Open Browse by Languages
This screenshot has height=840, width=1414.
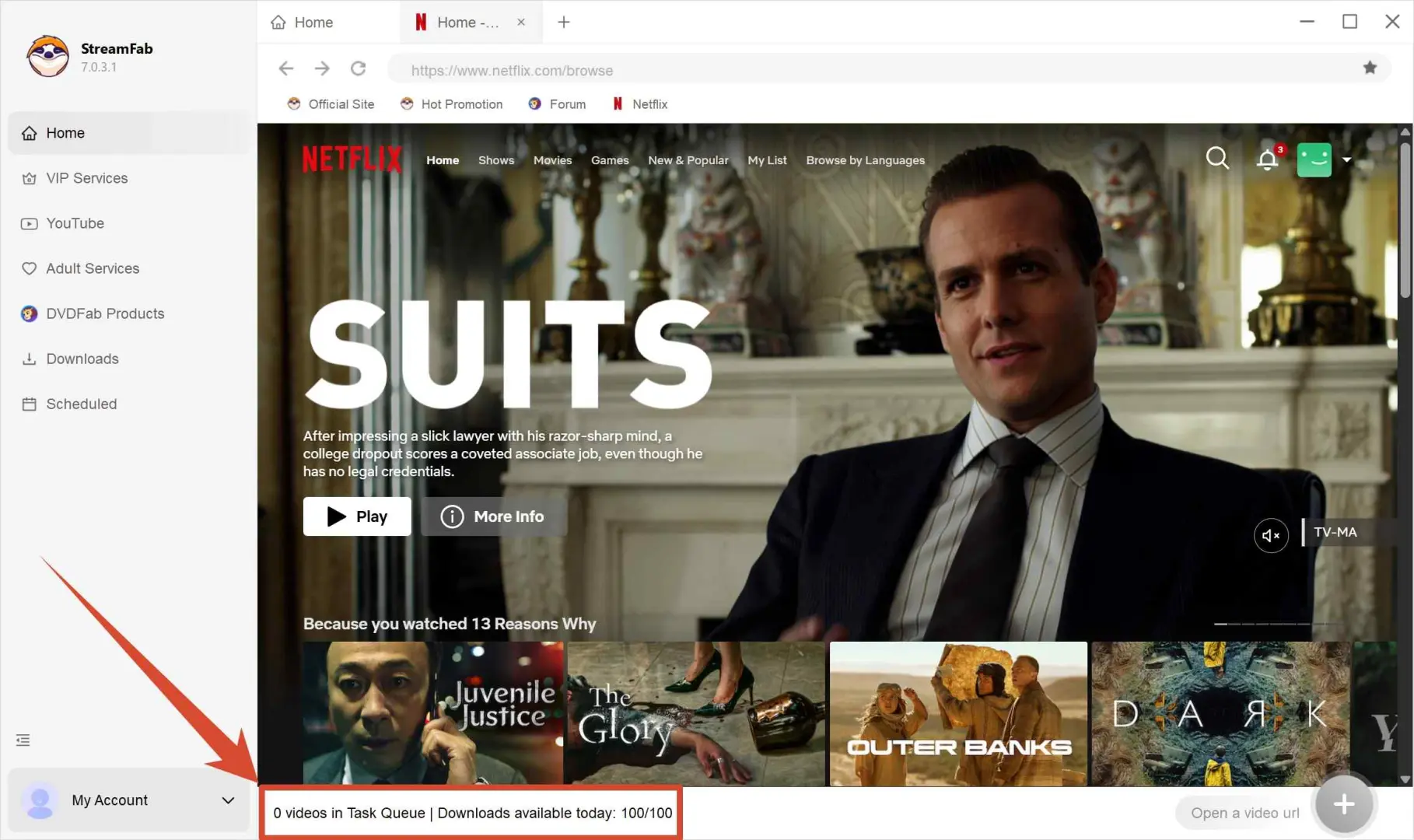pyautogui.click(x=866, y=160)
